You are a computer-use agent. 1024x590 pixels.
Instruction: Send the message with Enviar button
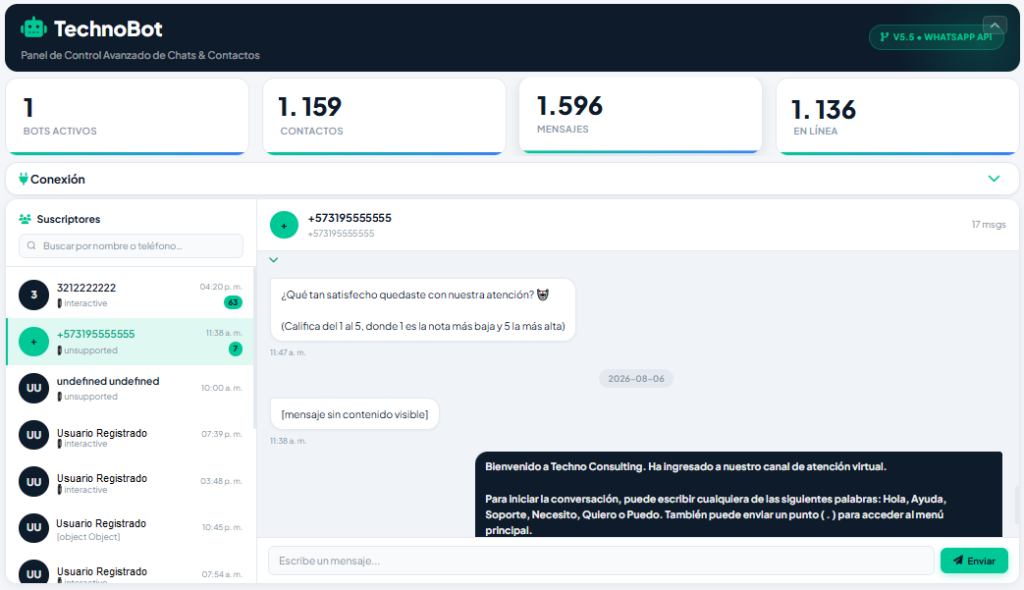974,561
